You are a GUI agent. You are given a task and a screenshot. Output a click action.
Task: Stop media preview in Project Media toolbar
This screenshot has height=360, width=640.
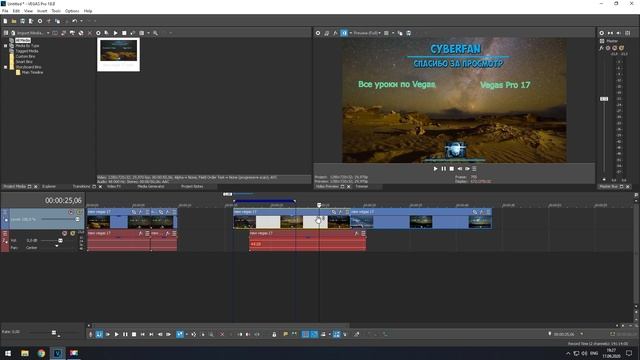pyautogui.click(x=124, y=33)
